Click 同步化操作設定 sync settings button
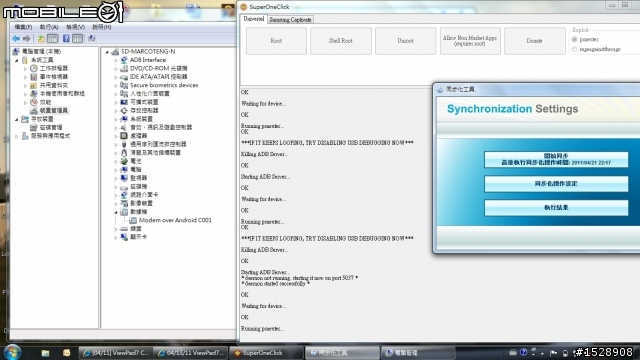640x360 pixels. [x=556, y=184]
